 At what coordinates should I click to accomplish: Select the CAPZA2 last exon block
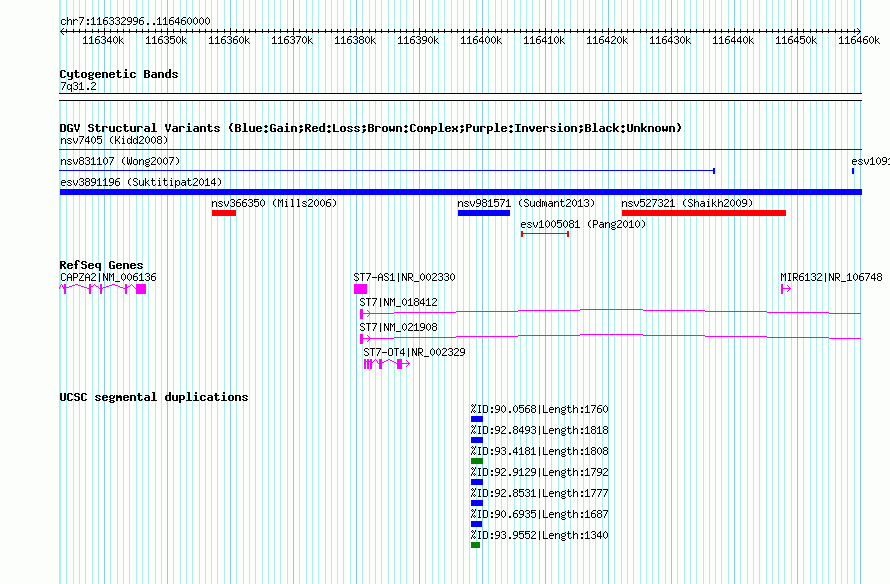click(141, 289)
